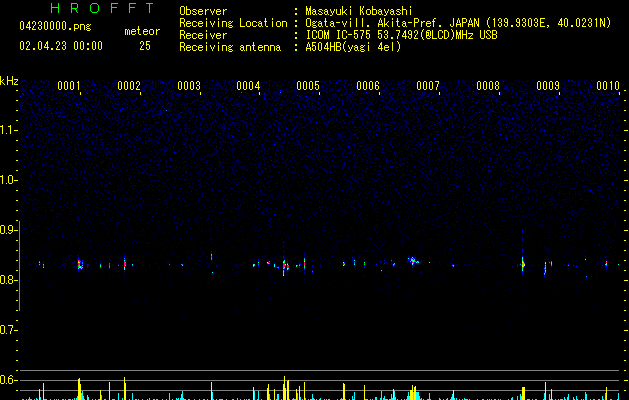Screen dimensions: 629x400
Task: Click the Observer label
Action: pyautogui.click(x=203, y=11)
